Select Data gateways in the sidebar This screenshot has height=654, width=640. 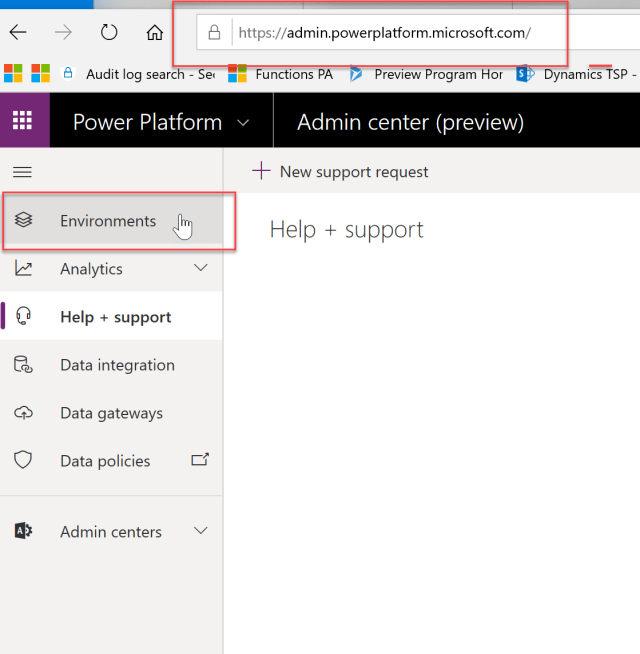pos(111,413)
